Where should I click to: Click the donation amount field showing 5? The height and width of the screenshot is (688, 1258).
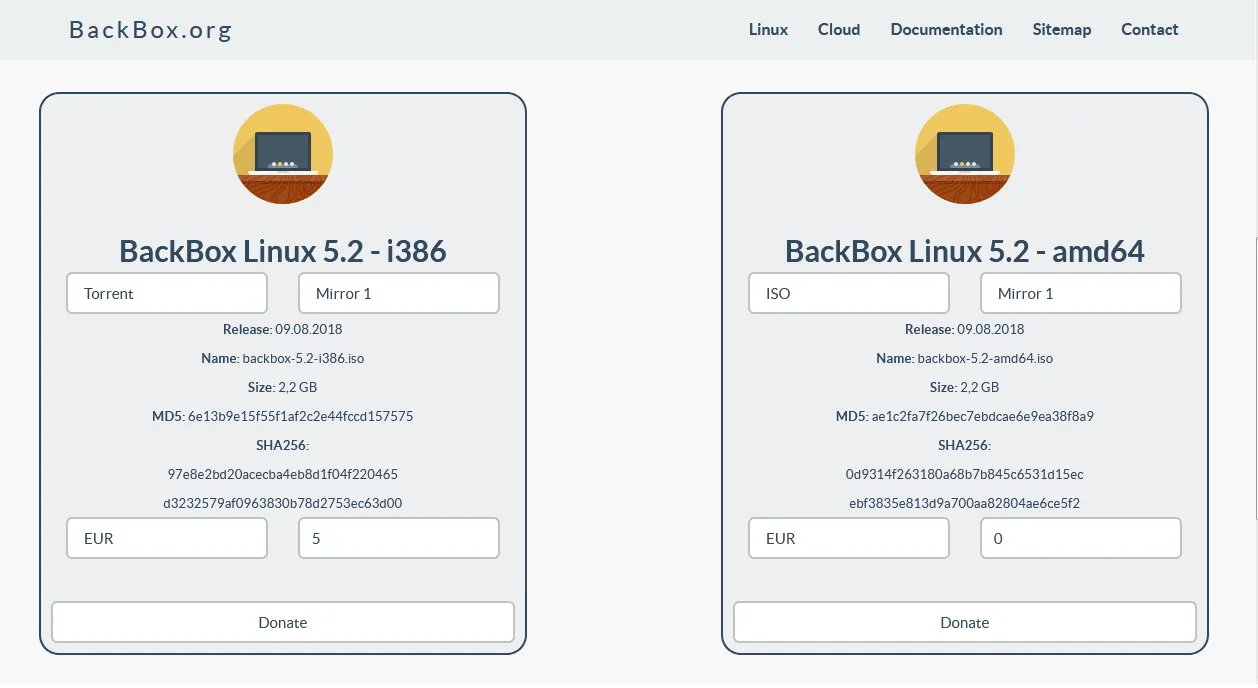399,538
